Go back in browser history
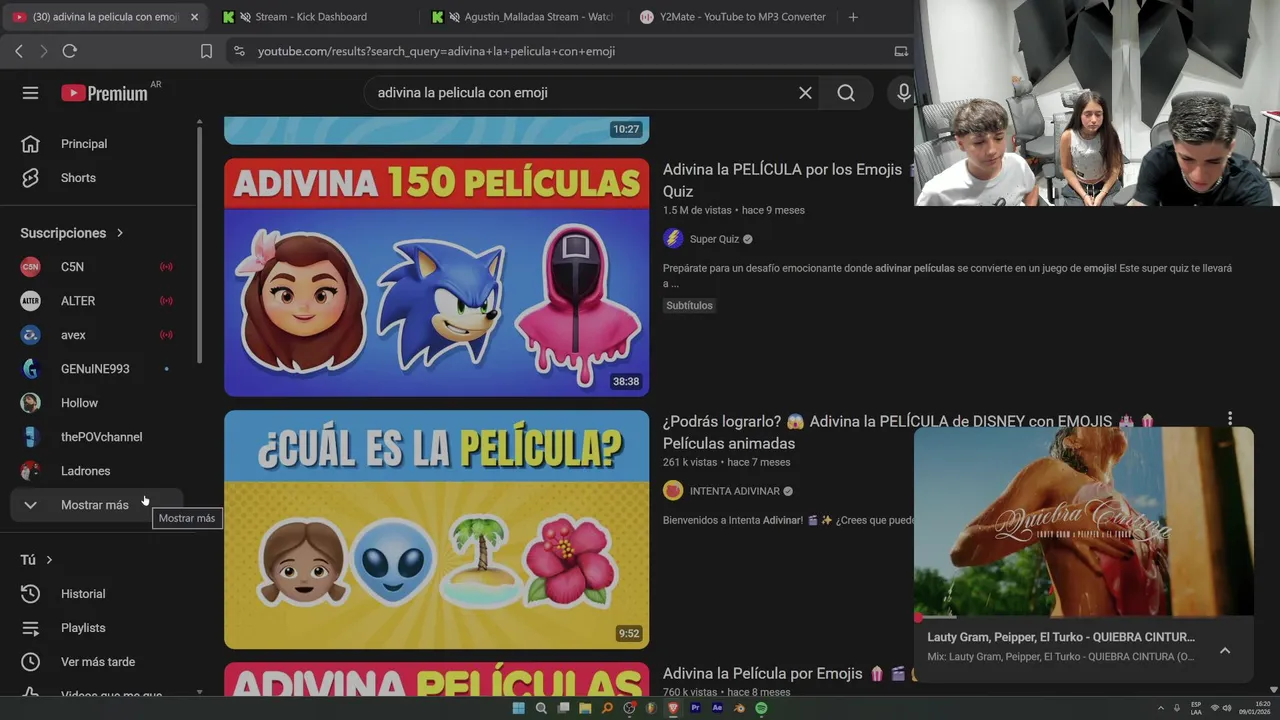The image size is (1280, 720). pyautogui.click(x=19, y=51)
